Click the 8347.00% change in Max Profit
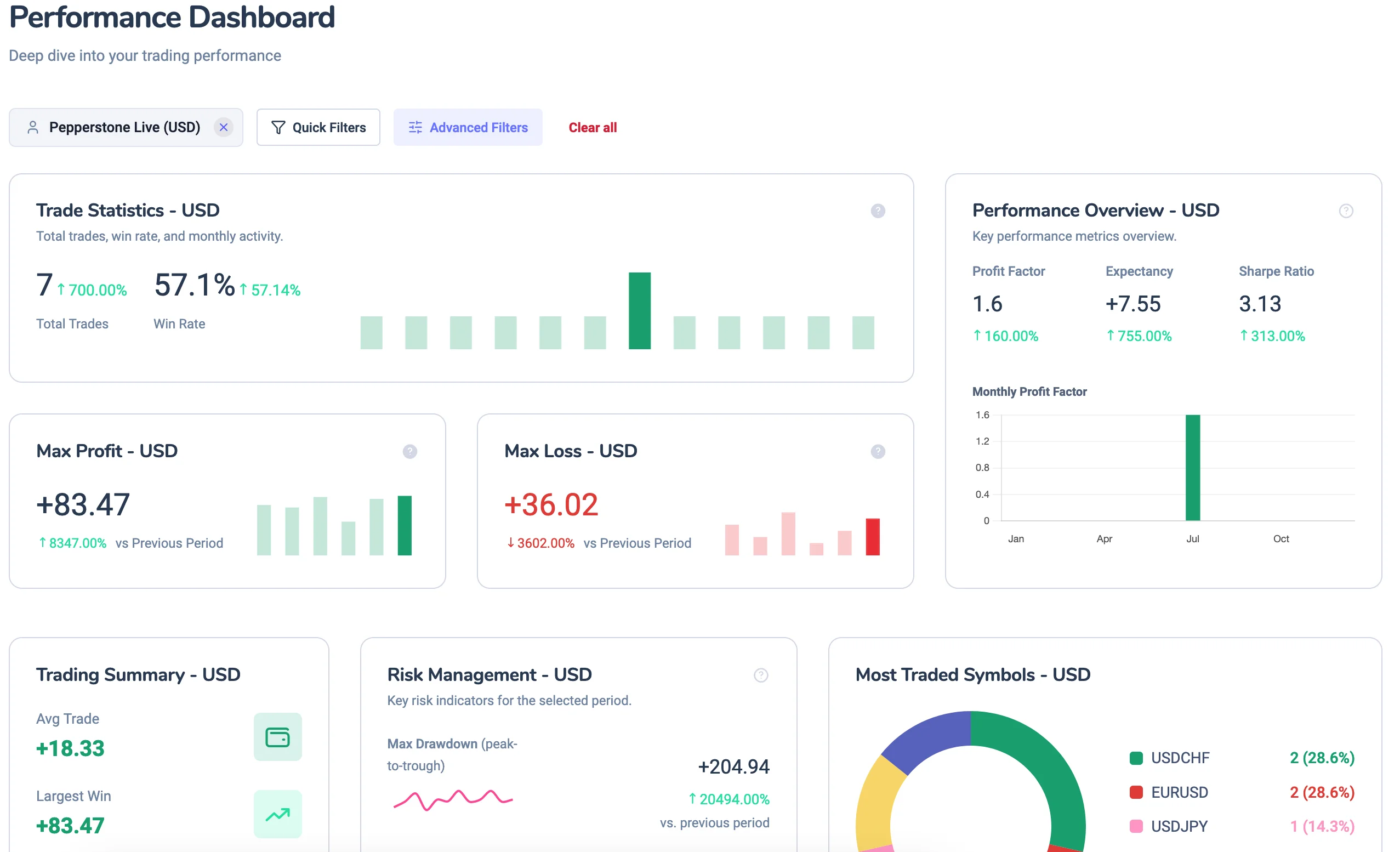 (73, 544)
